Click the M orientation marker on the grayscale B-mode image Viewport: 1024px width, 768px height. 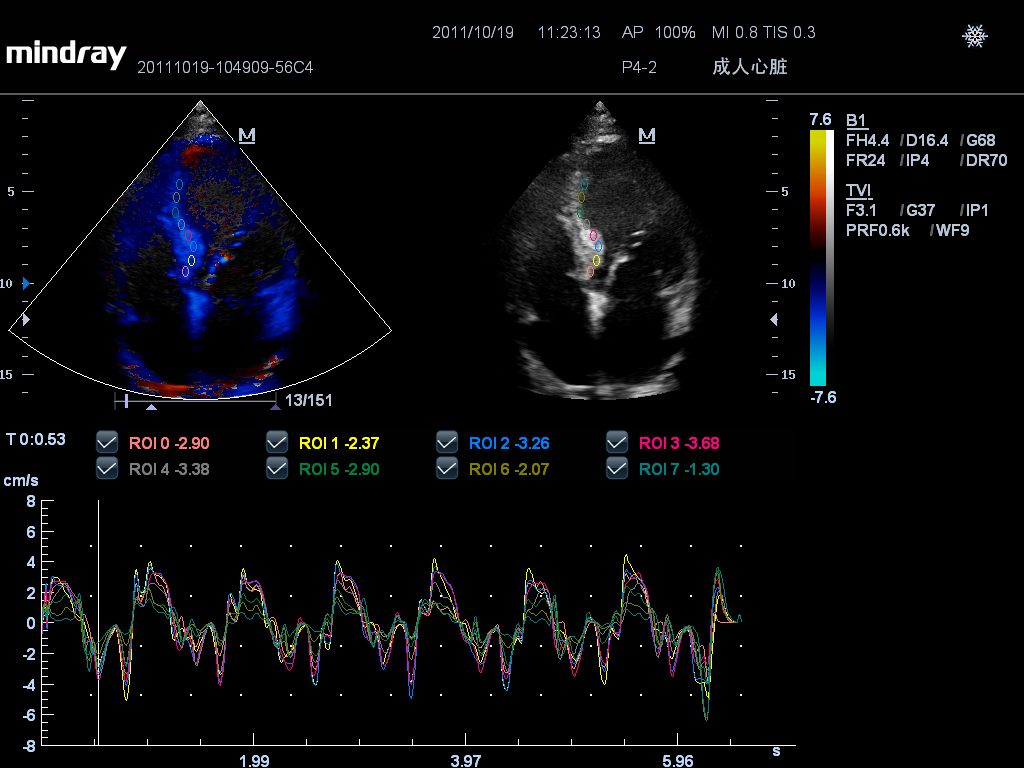(647, 135)
